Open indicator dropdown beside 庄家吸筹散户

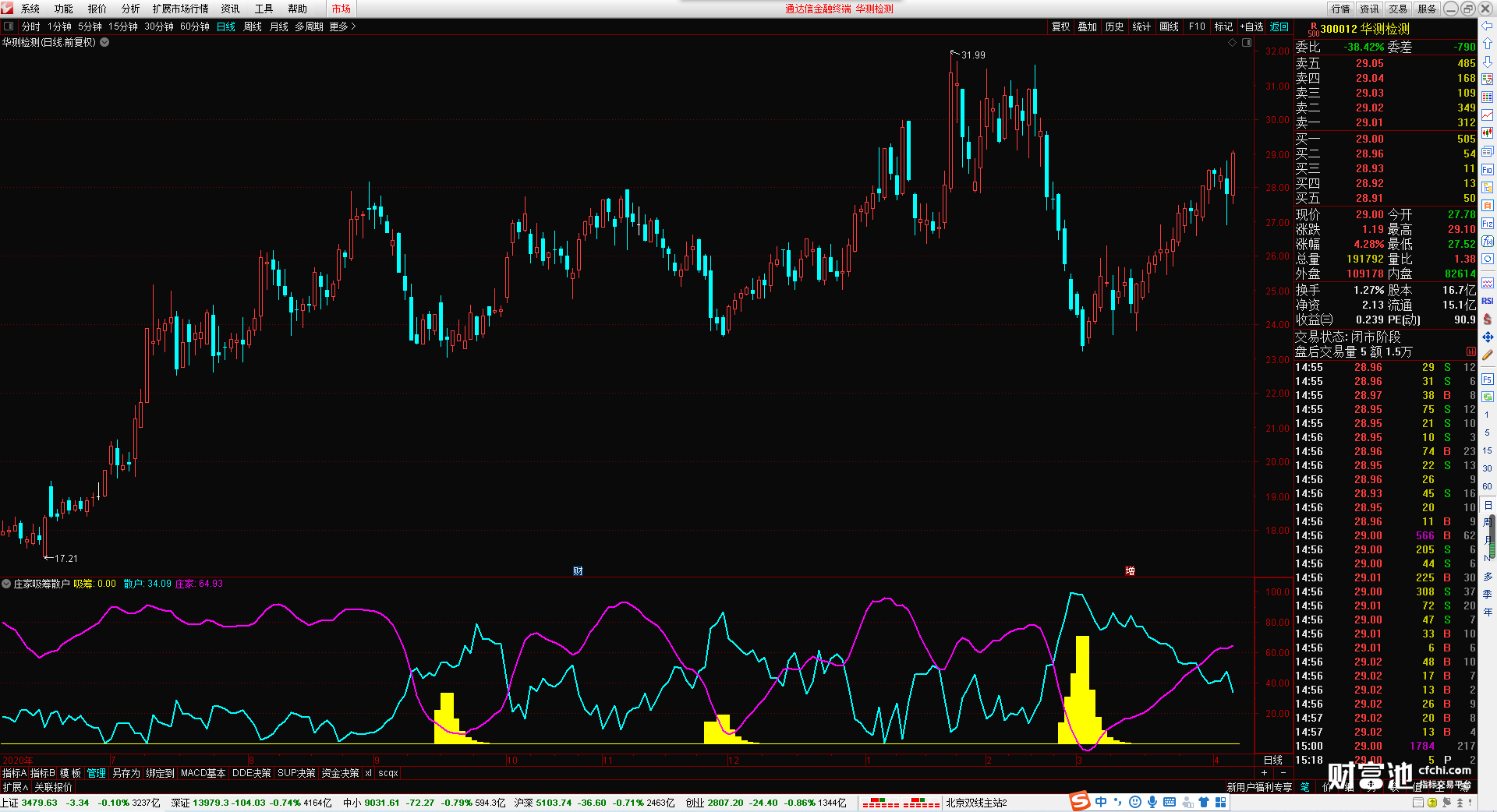[6, 584]
